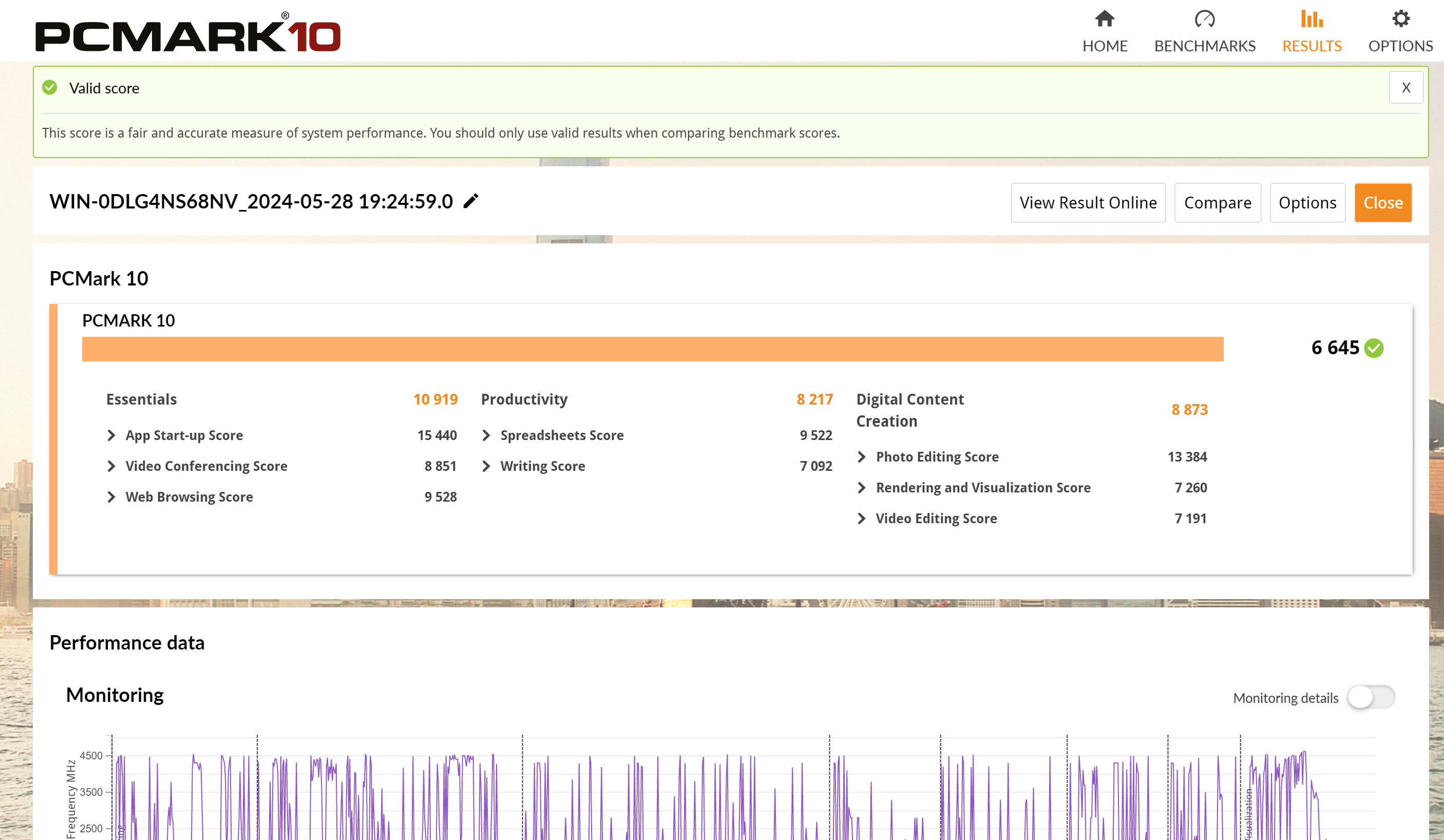Click the 4500 MHz frequency axis label
This screenshot has width=1444, height=840.
tap(91, 756)
